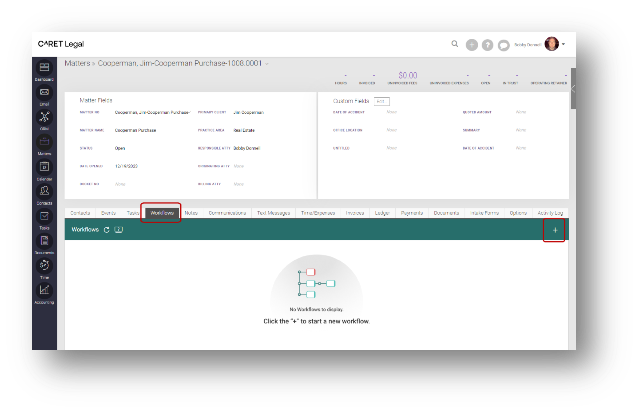Click the search magnifier icon
Image resolution: width=638 pixels, height=412 pixels.
[455, 44]
